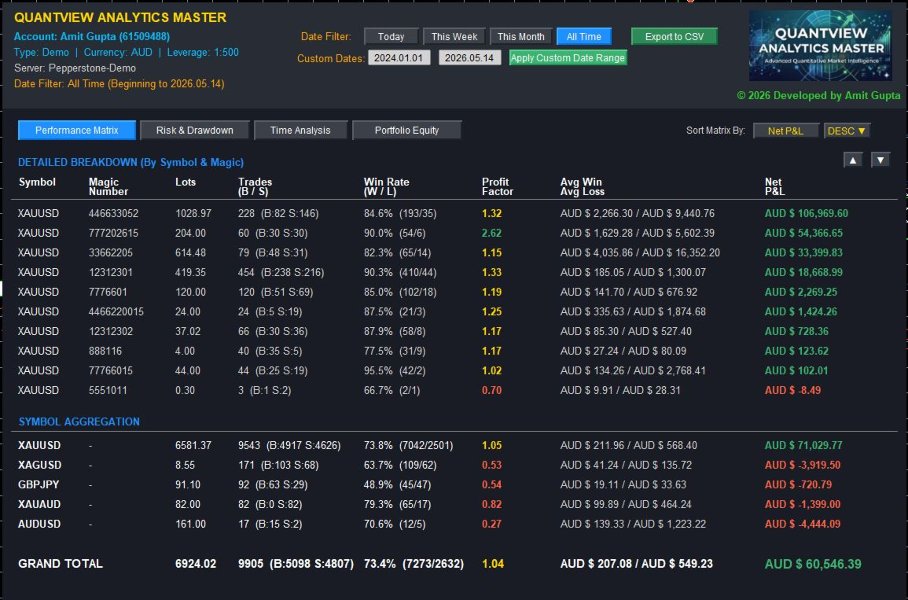The height and width of the screenshot is (600, 908).
Task: Select the All Time date filter
Action: [584, 36]
